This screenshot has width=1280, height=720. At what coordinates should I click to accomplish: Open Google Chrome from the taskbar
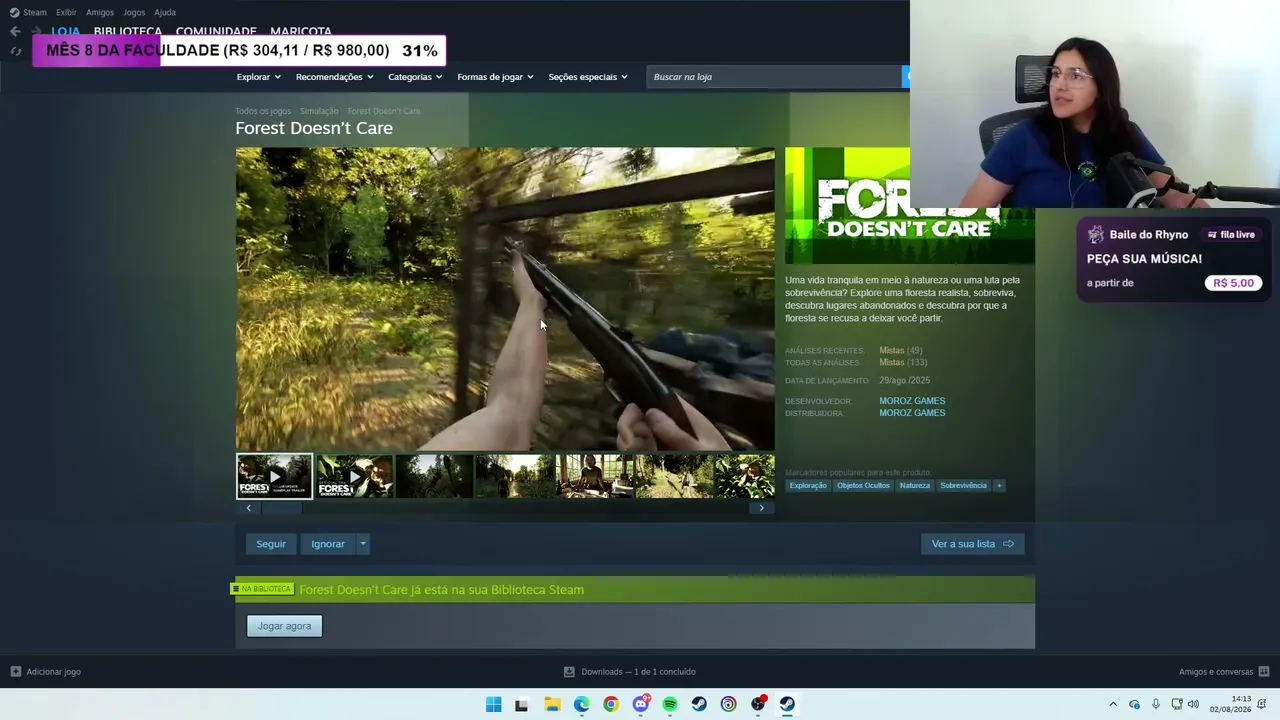click(611, 704)
